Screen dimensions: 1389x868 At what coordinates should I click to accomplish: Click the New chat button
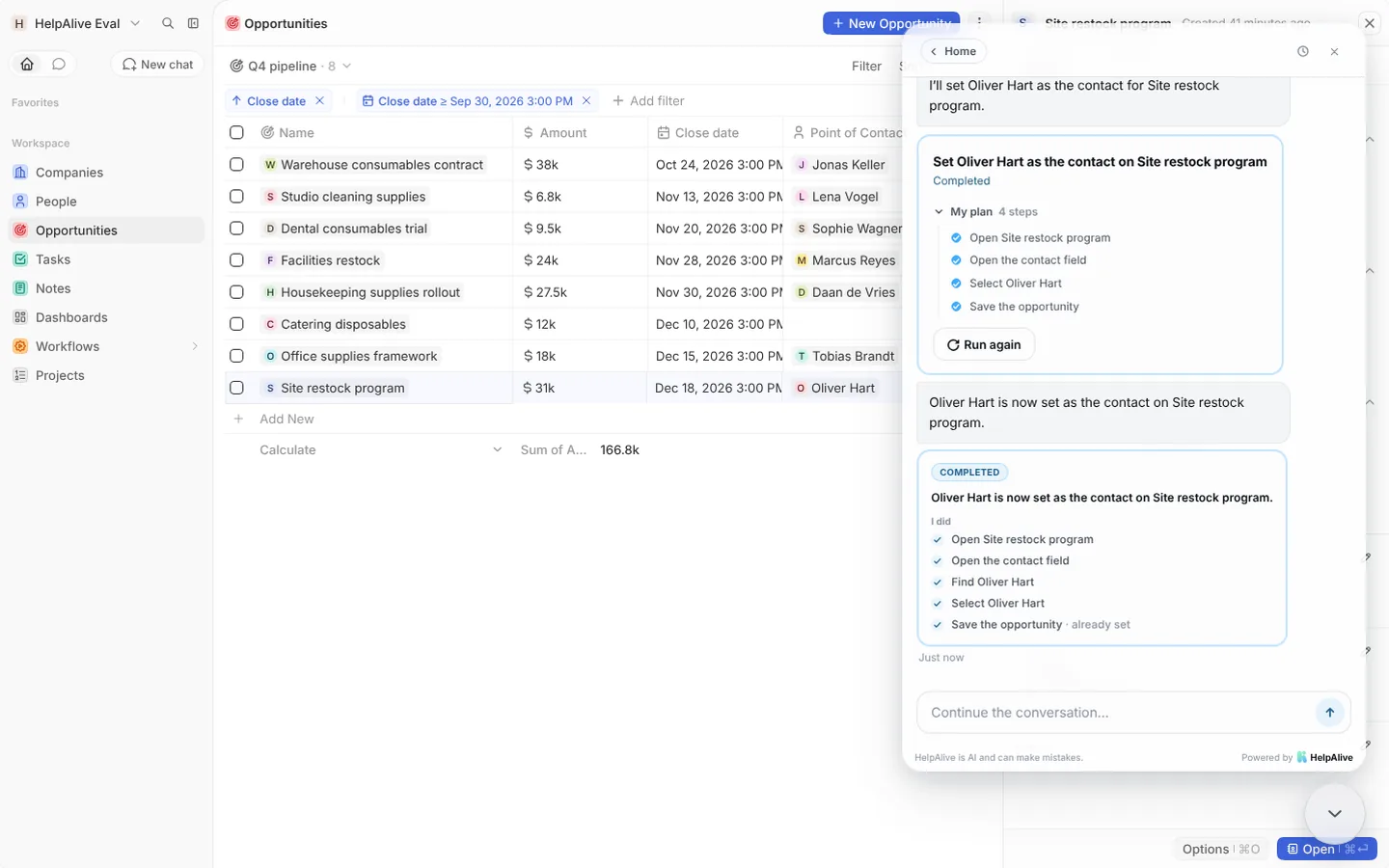click(158, 64)
